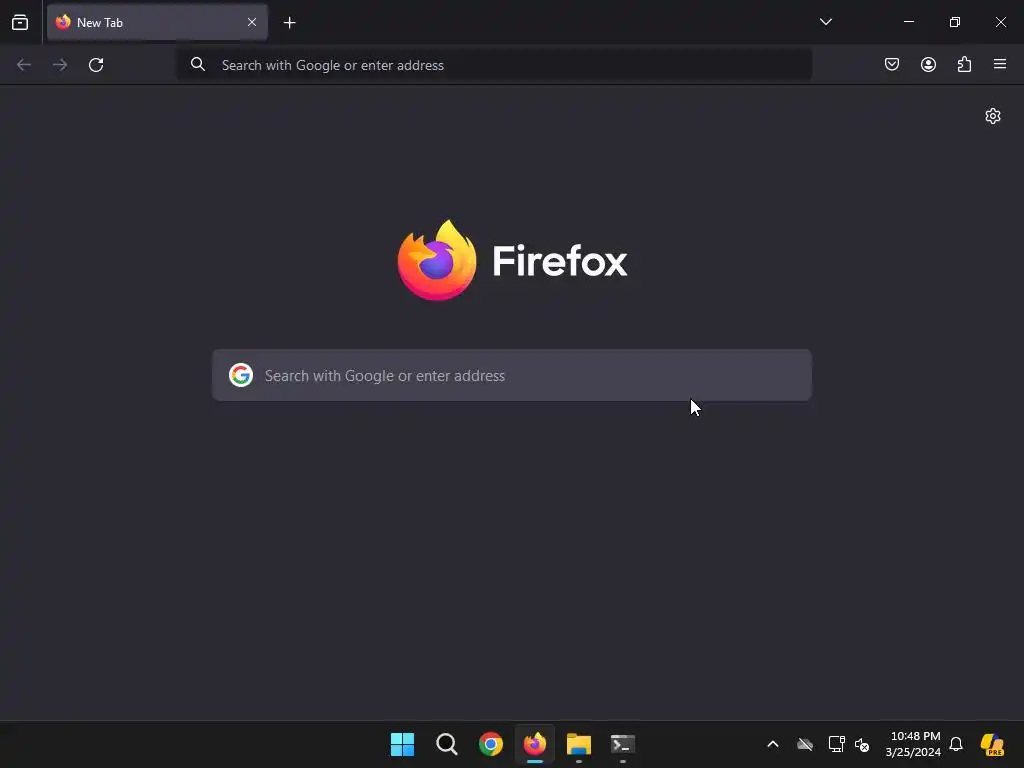Click the Google logo in the search box
The image size is (1024, 768).
(x=241, y=375)
